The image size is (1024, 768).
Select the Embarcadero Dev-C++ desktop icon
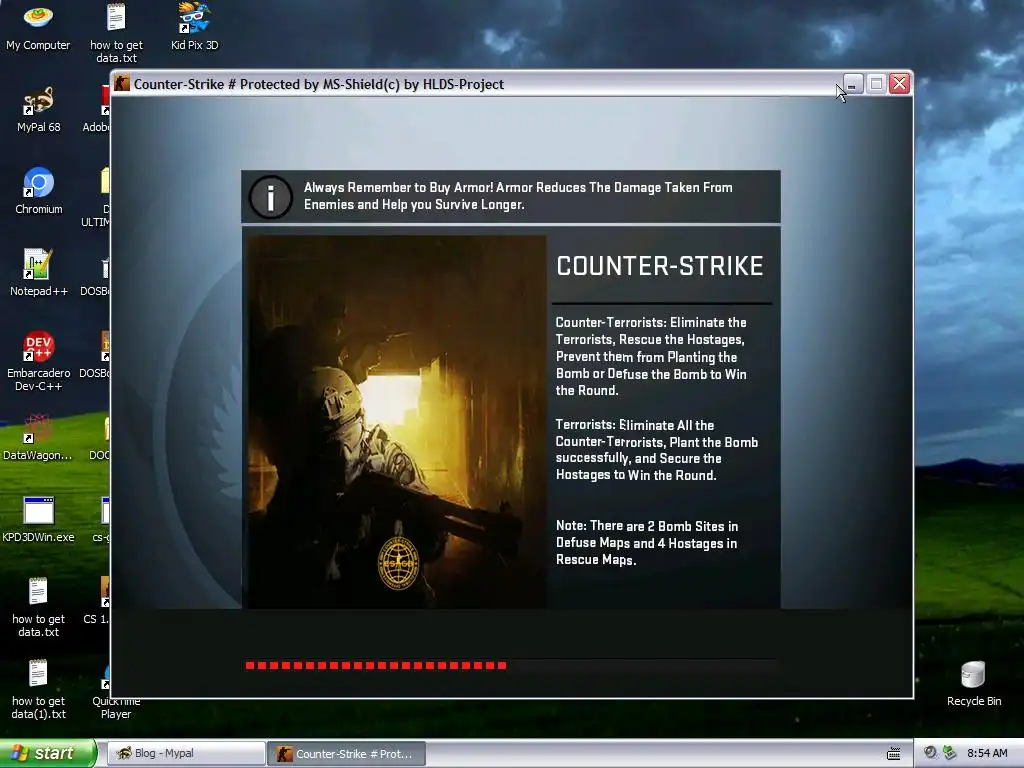(x=39, y=361)
